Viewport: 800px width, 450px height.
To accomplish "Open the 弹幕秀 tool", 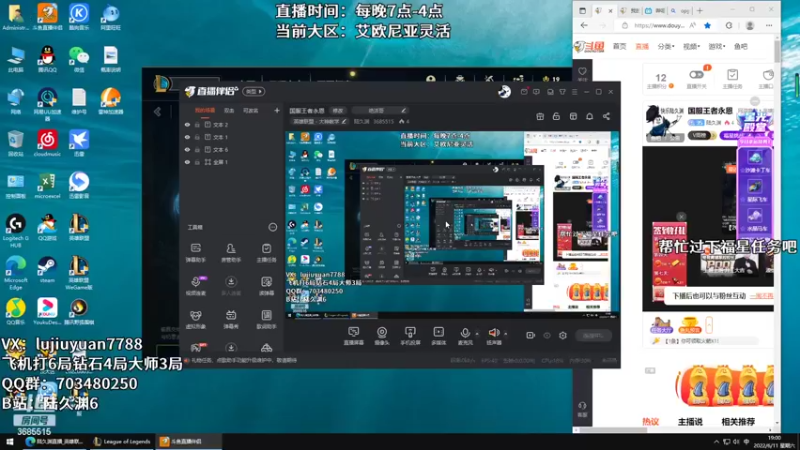I will coord(231,319).
